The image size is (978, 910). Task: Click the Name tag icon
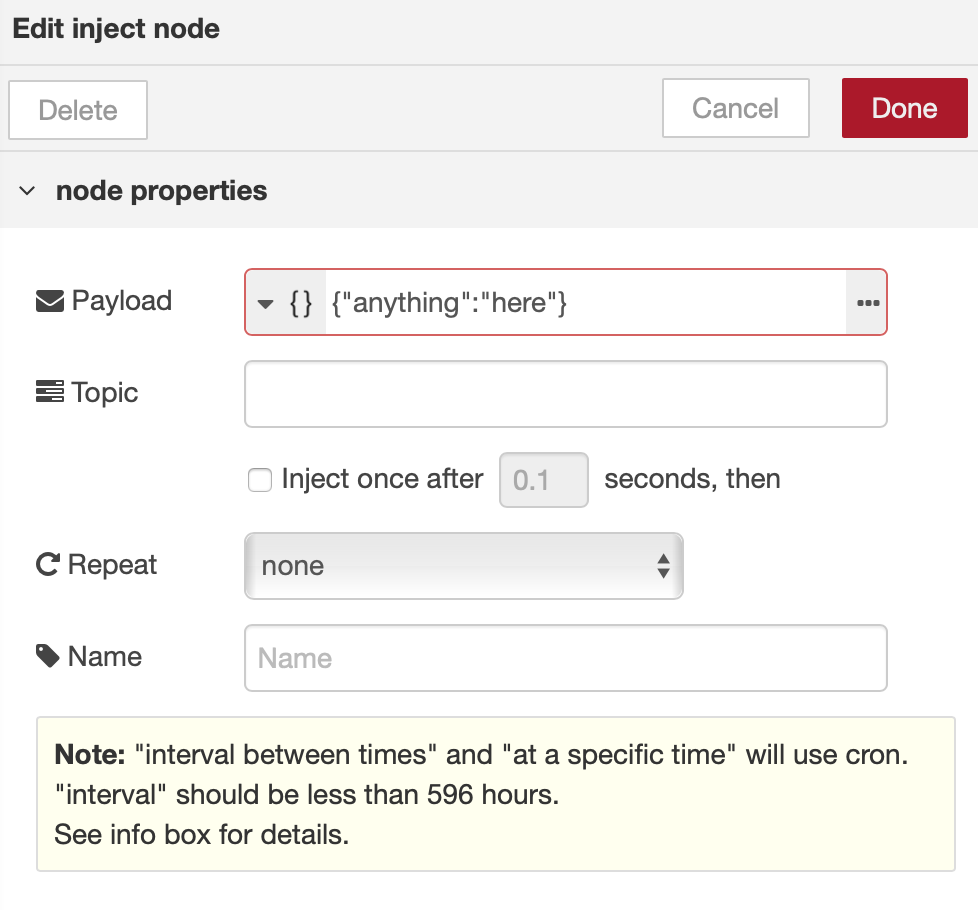(47, 656)
